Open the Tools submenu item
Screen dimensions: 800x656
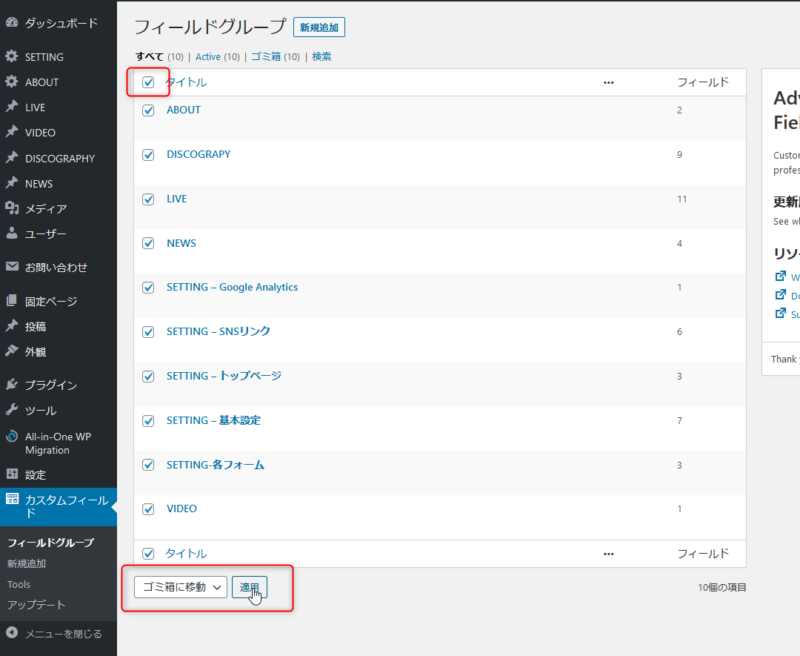(x=19, y=584)
